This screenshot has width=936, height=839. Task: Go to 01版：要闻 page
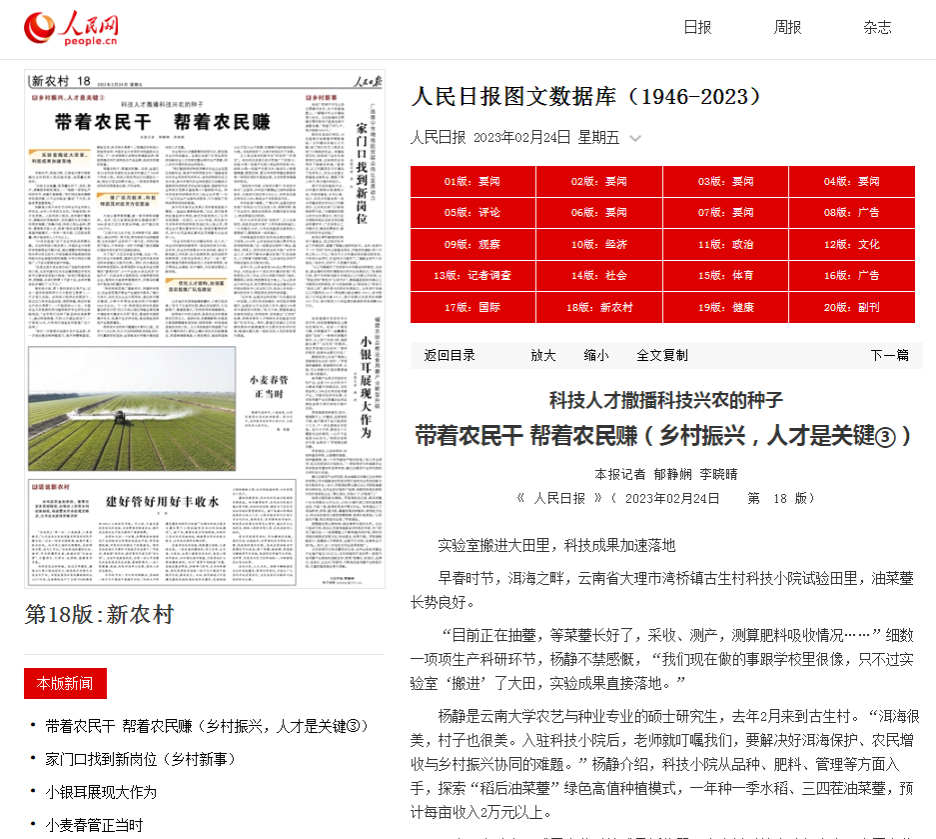[472, 182]
